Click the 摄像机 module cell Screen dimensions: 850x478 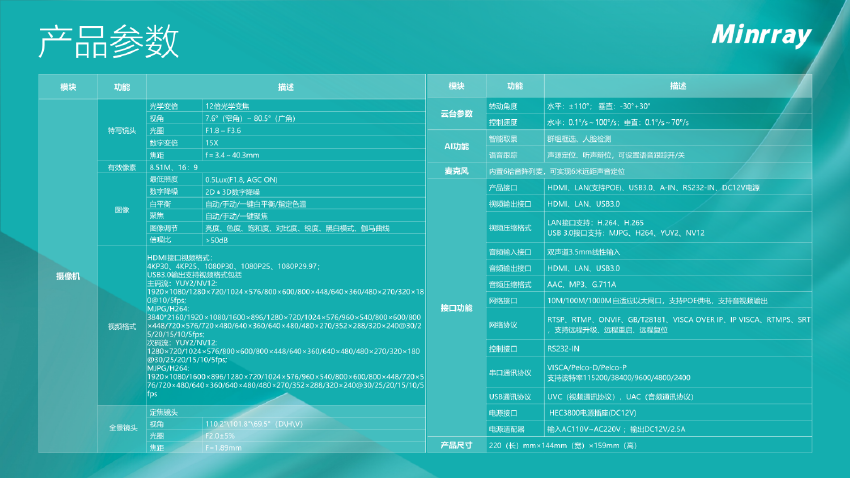[x=68, y=275]
